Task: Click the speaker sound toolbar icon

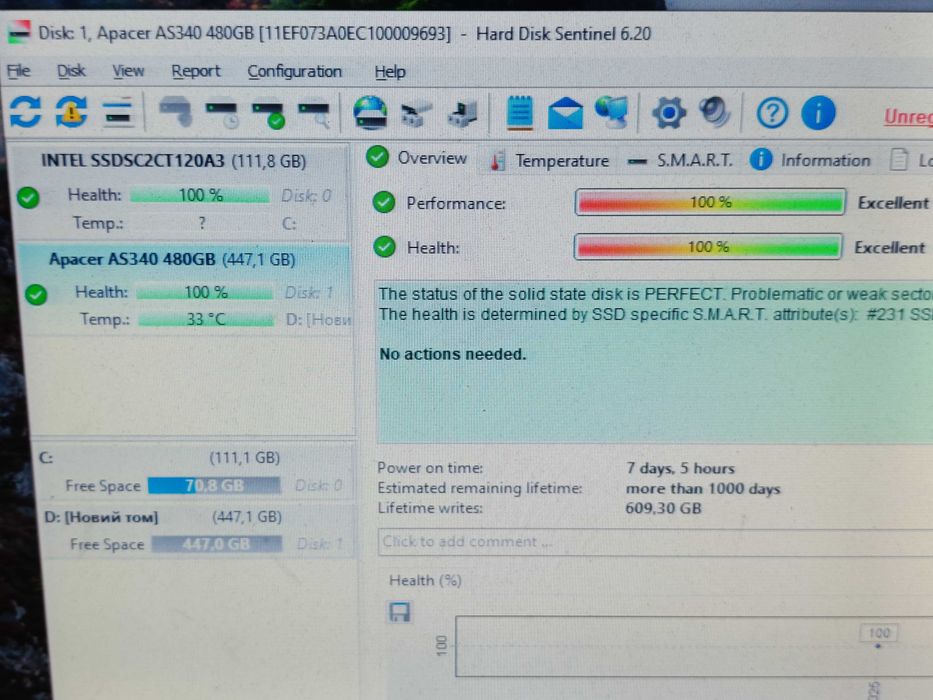Action: pyautogui.click(x=715, y=112)
